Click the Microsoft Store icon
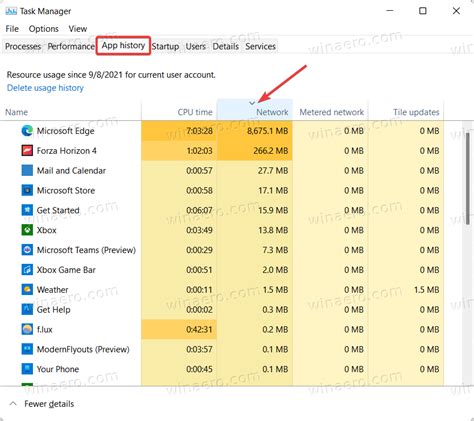The width and height of the screenshot is (474, 421). coord(27,190)
